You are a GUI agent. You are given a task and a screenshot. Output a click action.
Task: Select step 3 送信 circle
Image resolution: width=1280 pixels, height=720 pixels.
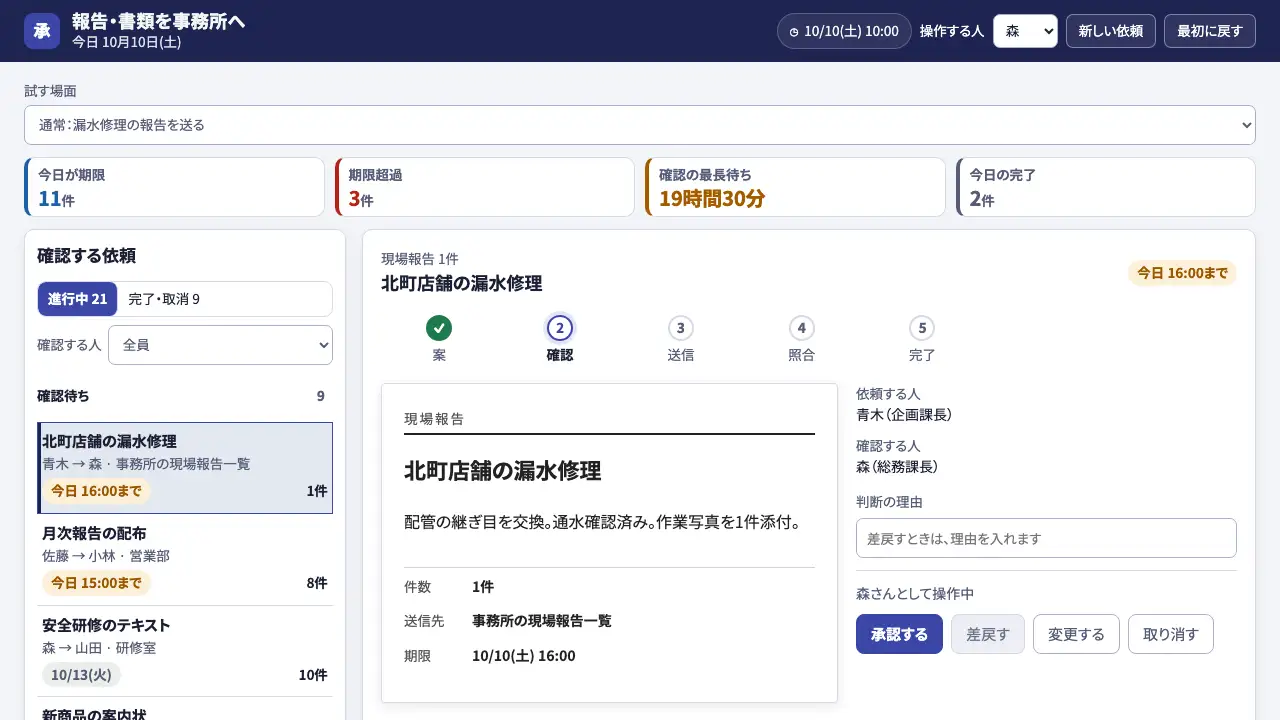coord(681,328)
